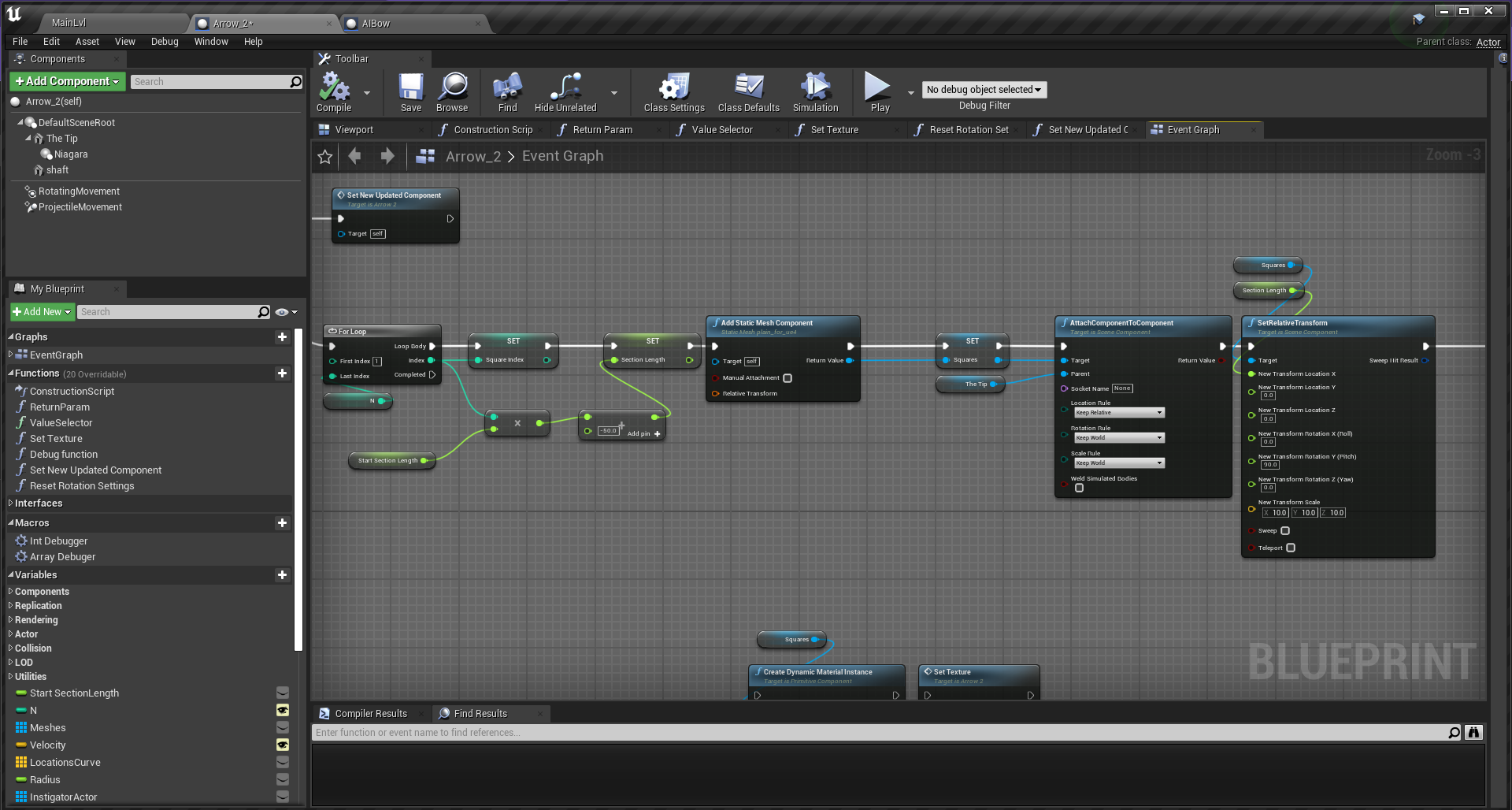Open Class Settings
Viewport: 1512px width, 810px height.
pyautogui.click(x=674, y=91)
